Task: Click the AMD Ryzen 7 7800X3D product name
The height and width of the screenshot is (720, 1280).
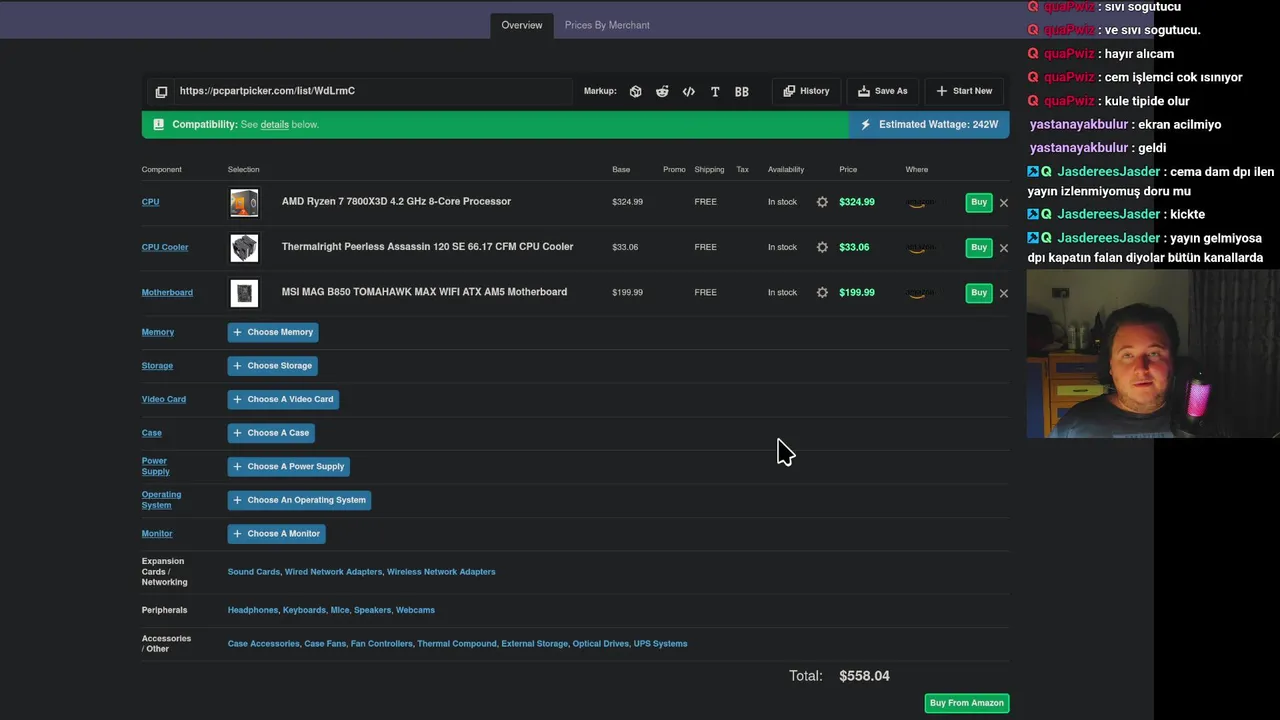Action: 396,202
